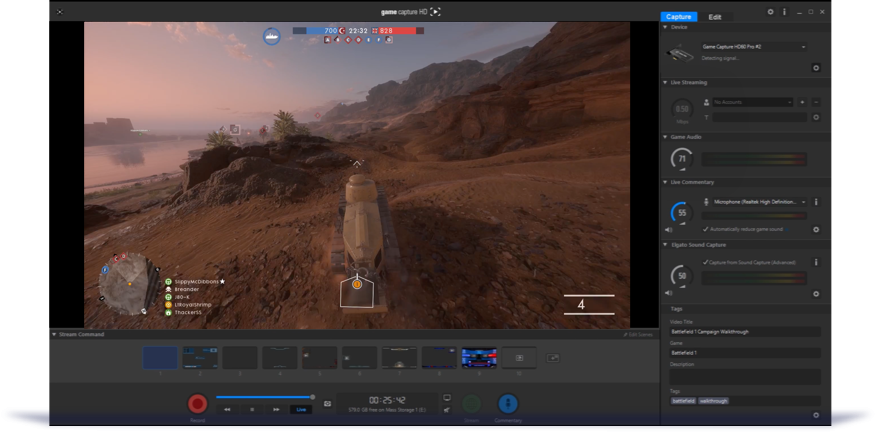
Task: Adjust the Game Audio volume dial at 71
Action: (x=682, y=159)
